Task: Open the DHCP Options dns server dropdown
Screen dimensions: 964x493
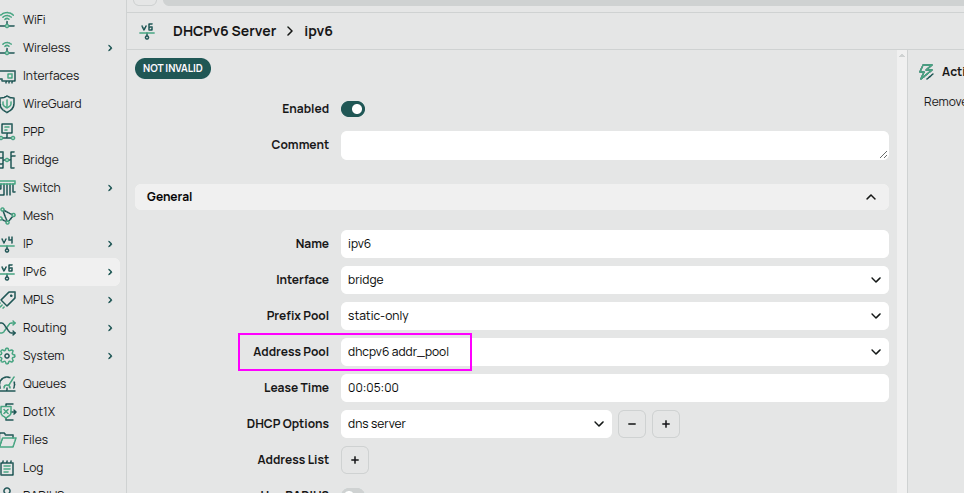Action: pos(475,424)
